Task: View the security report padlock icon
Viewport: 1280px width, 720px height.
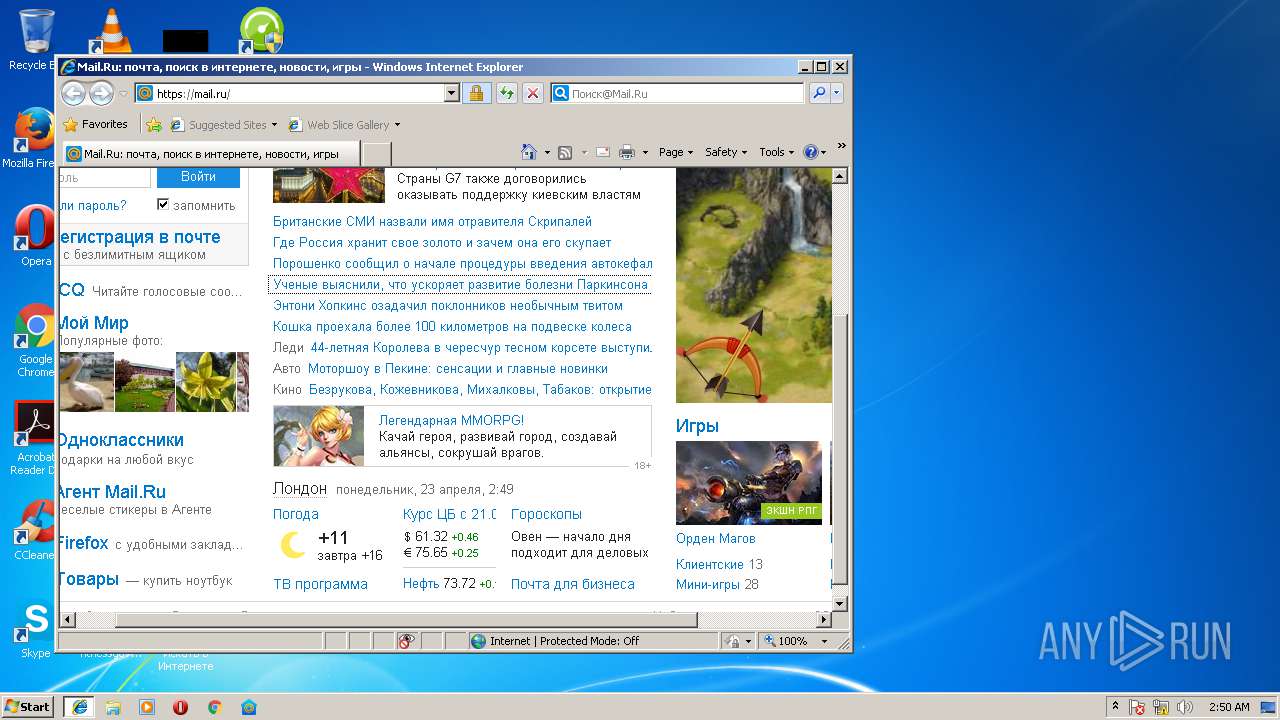Action: (476, 93)
